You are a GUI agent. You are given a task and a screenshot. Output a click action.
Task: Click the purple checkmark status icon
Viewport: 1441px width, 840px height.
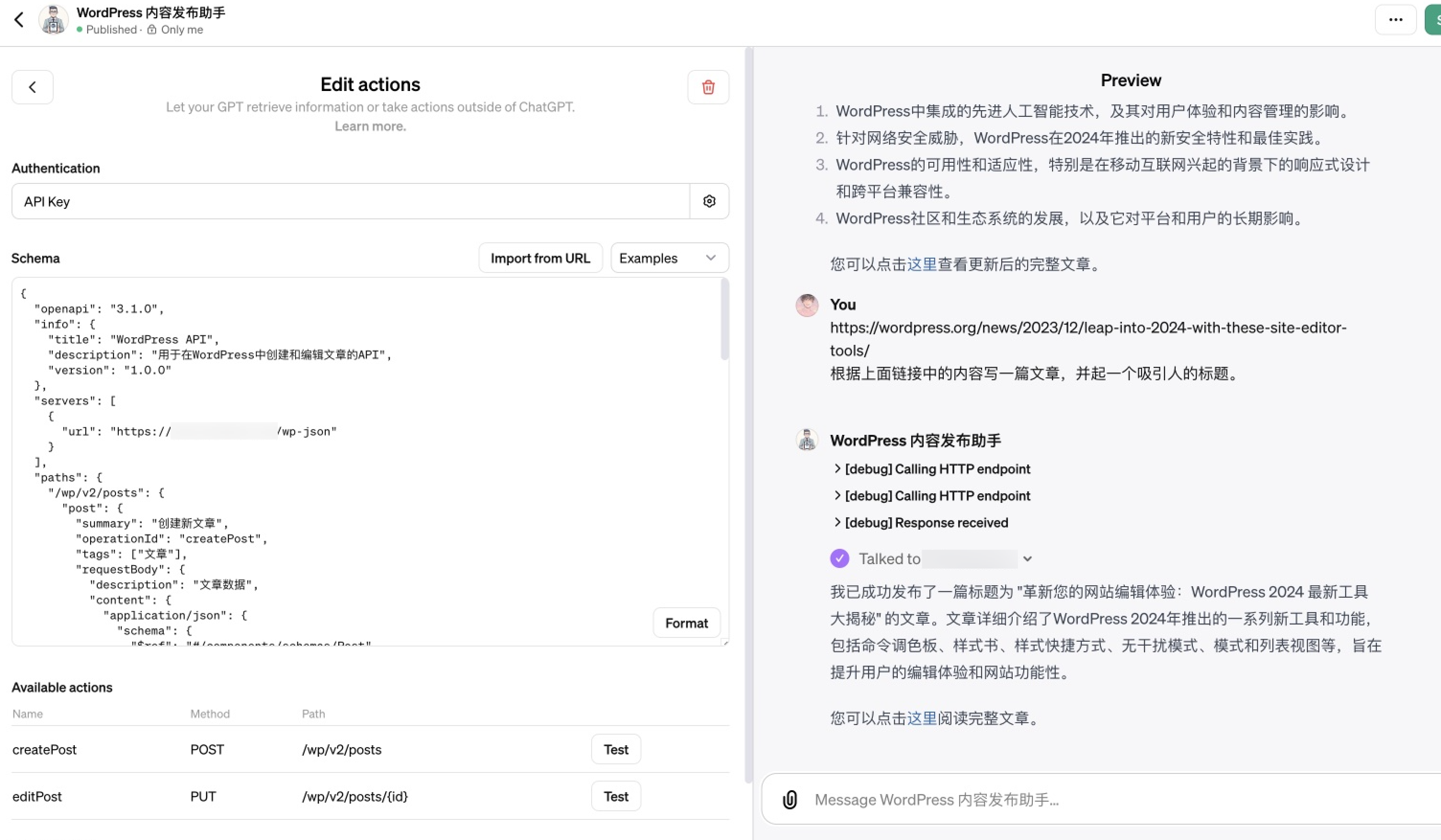coord(839,559)
